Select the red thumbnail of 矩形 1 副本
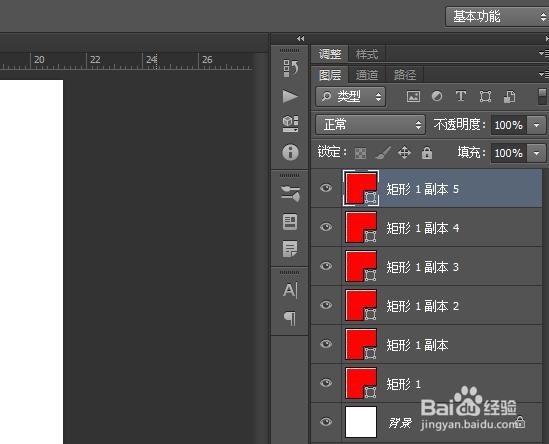The height and width of the screenshot is (444, 549). pyautogui.click(x=361, y=344)
